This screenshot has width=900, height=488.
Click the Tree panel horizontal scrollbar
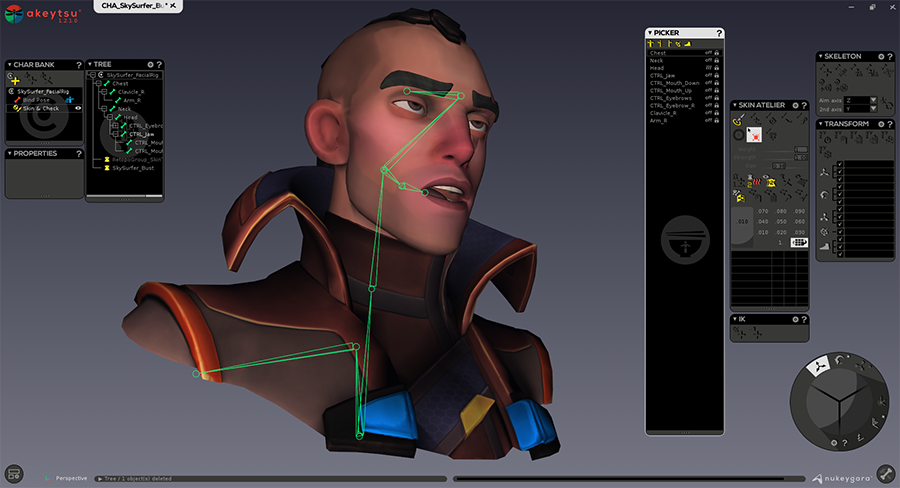point(124,196)
